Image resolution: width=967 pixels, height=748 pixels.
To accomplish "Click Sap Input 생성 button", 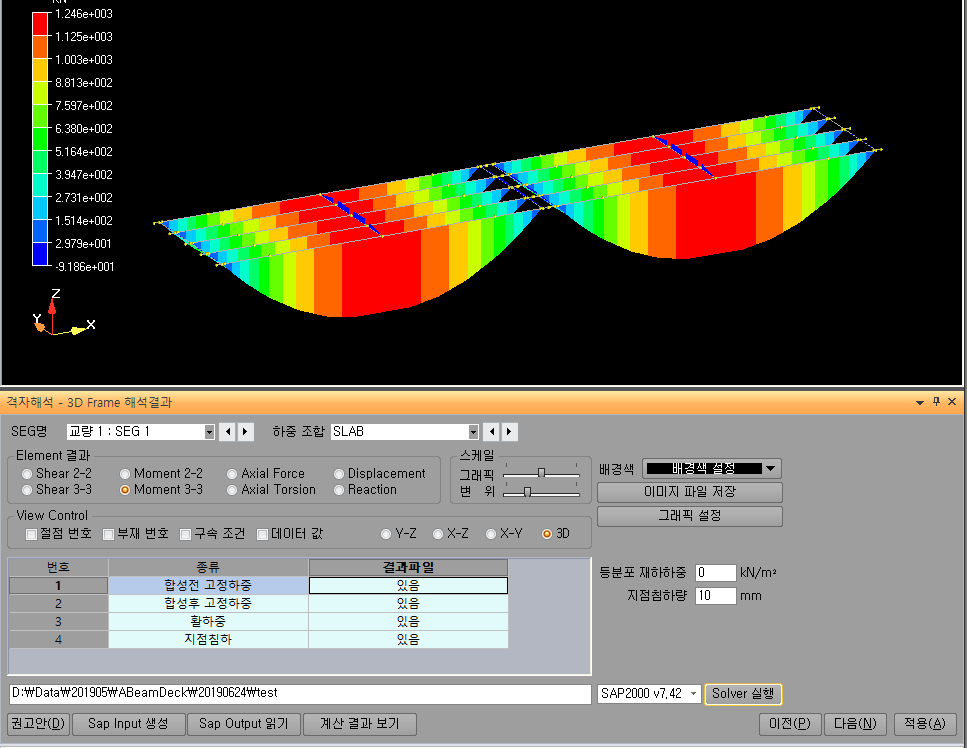I will [128, 724].
